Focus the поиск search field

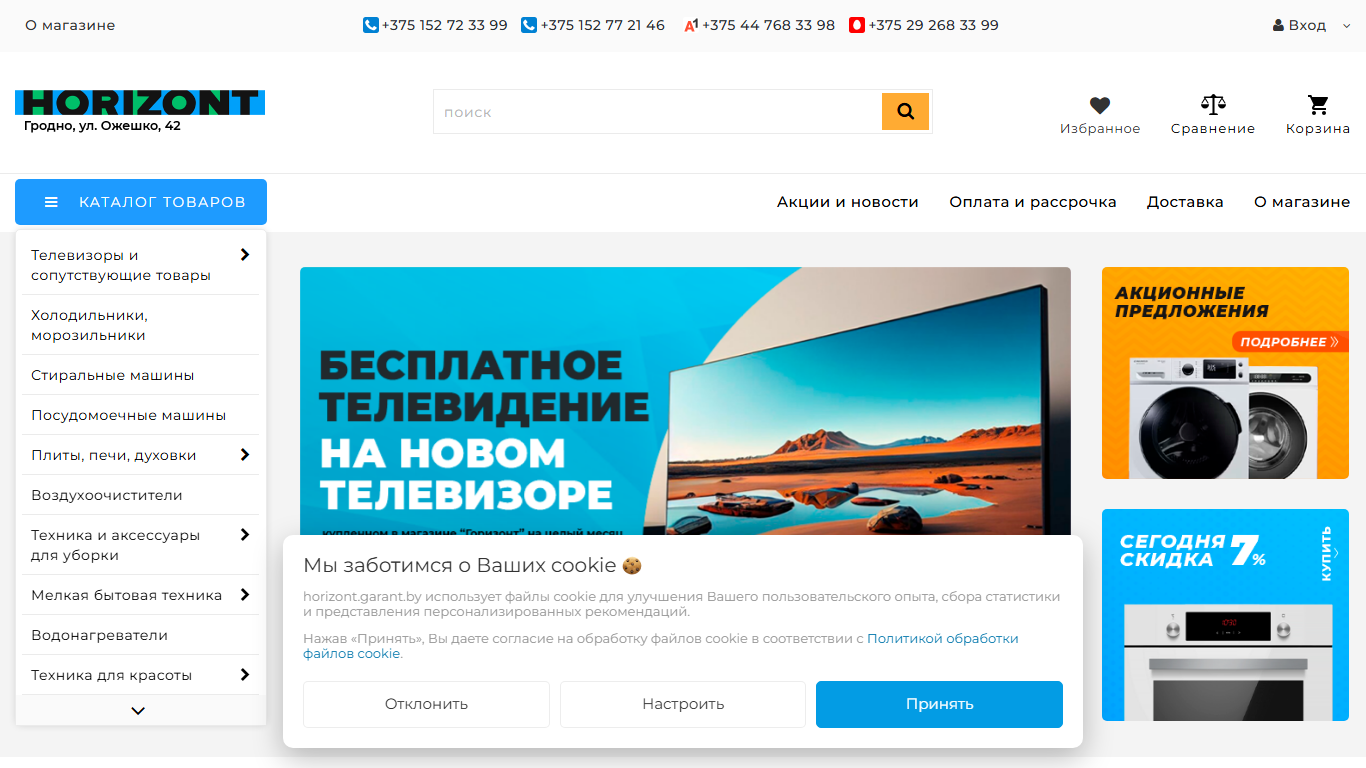click(x=657, y=112)
